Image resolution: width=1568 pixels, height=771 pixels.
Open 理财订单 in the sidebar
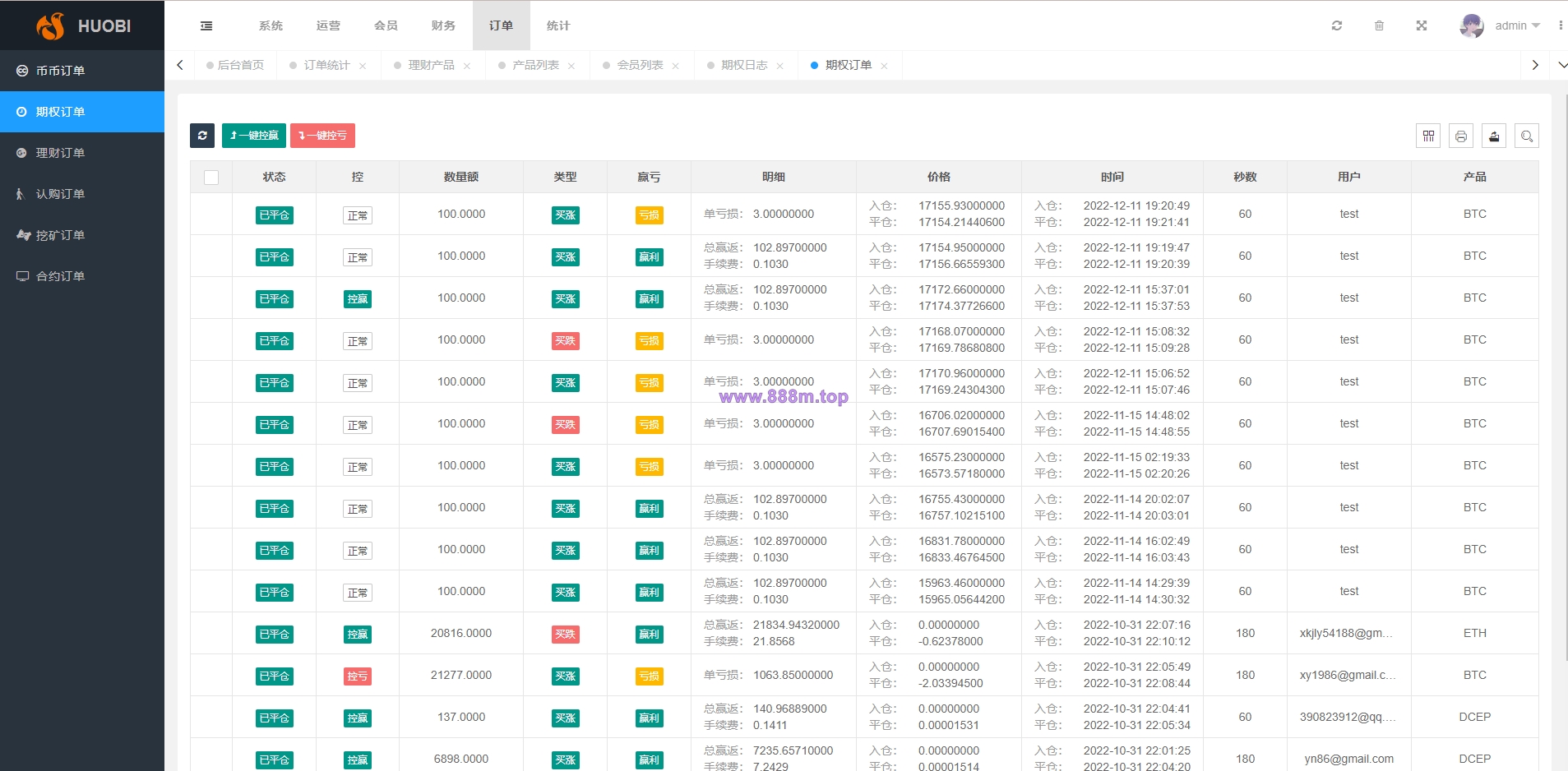pyautogui.click(x=82, y=153)
